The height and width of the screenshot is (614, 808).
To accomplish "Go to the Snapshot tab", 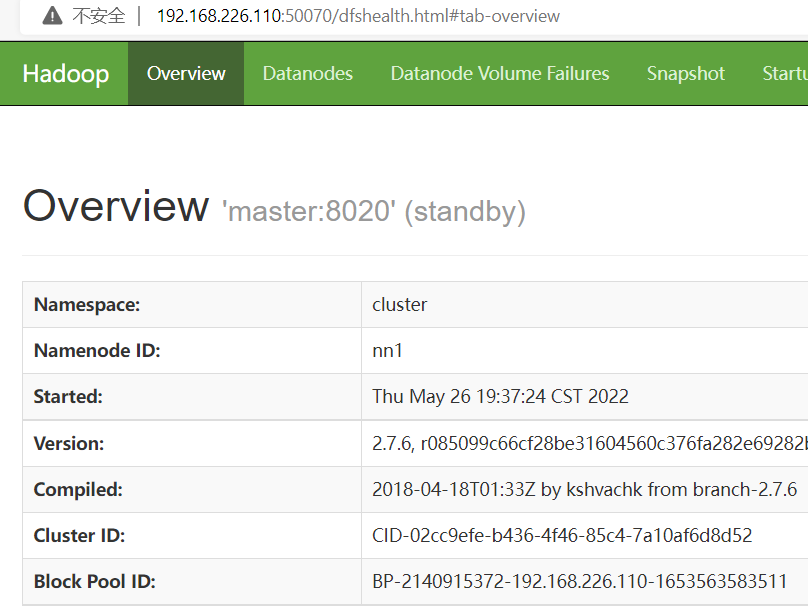I will pyautogui.click(x=686, y=74).
